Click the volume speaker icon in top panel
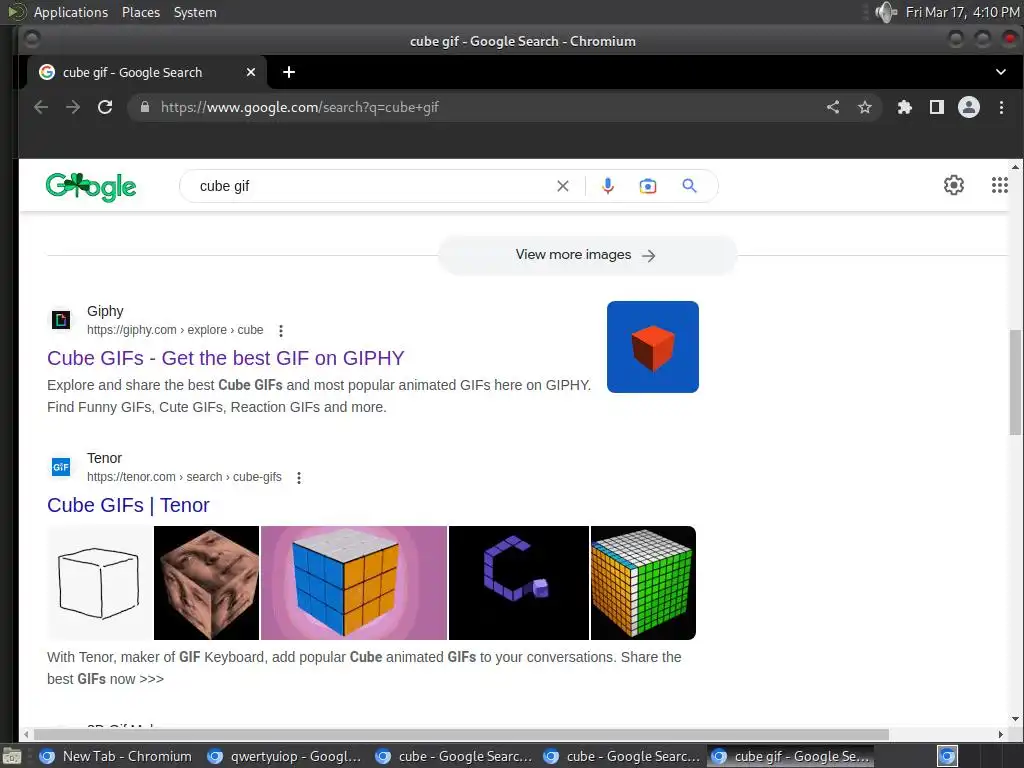The image size is (1024, 768). (886, 12)
